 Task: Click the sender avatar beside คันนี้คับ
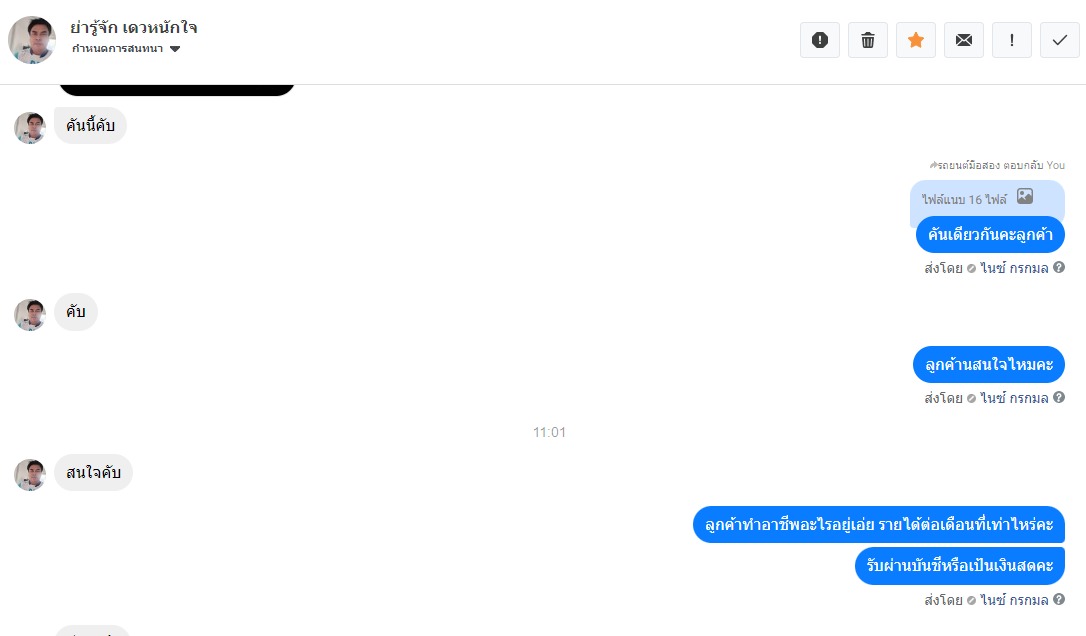point(30,128)
